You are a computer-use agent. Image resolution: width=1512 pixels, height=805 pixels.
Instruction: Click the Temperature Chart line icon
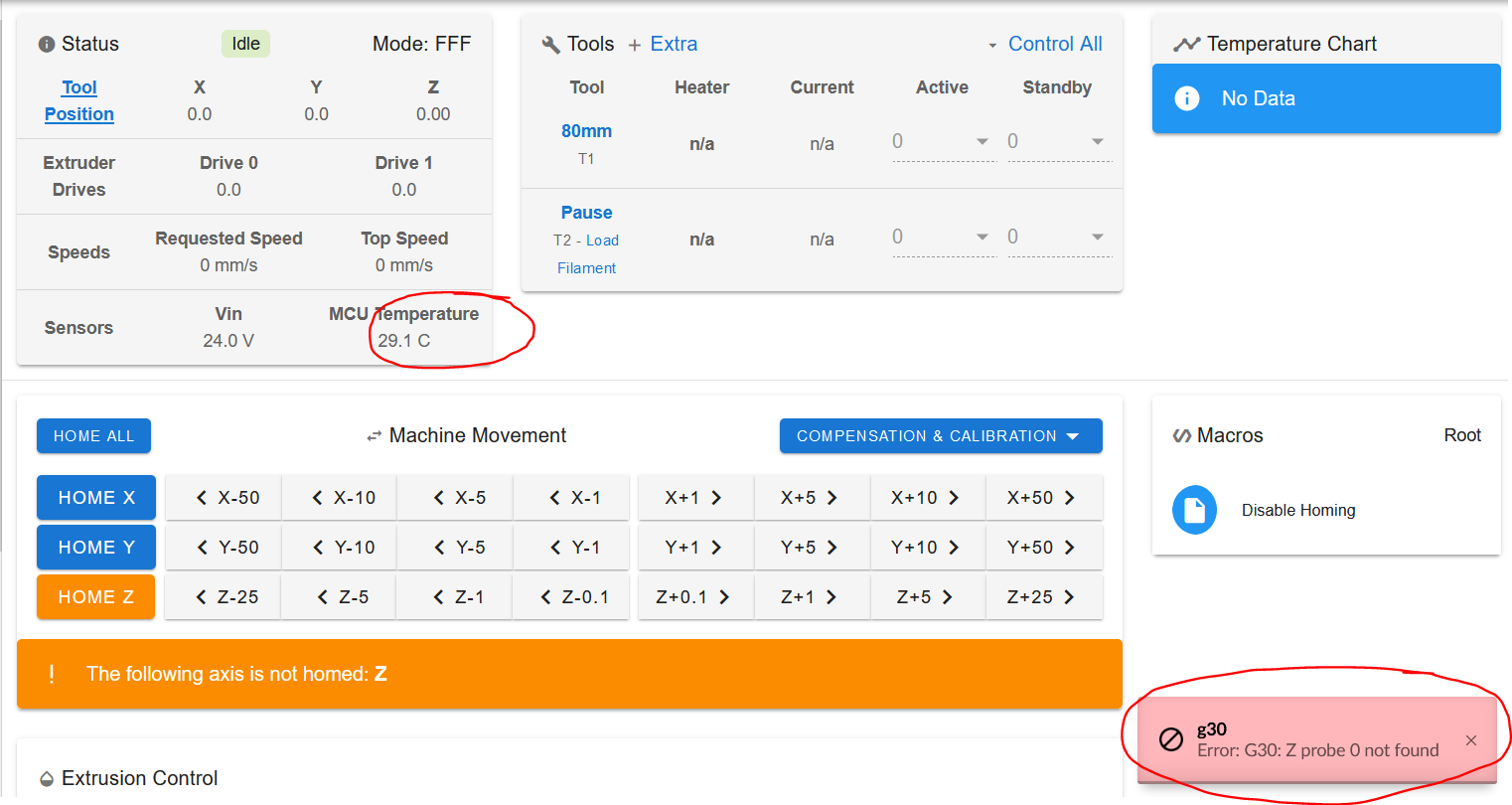(x=1186, y=45)
